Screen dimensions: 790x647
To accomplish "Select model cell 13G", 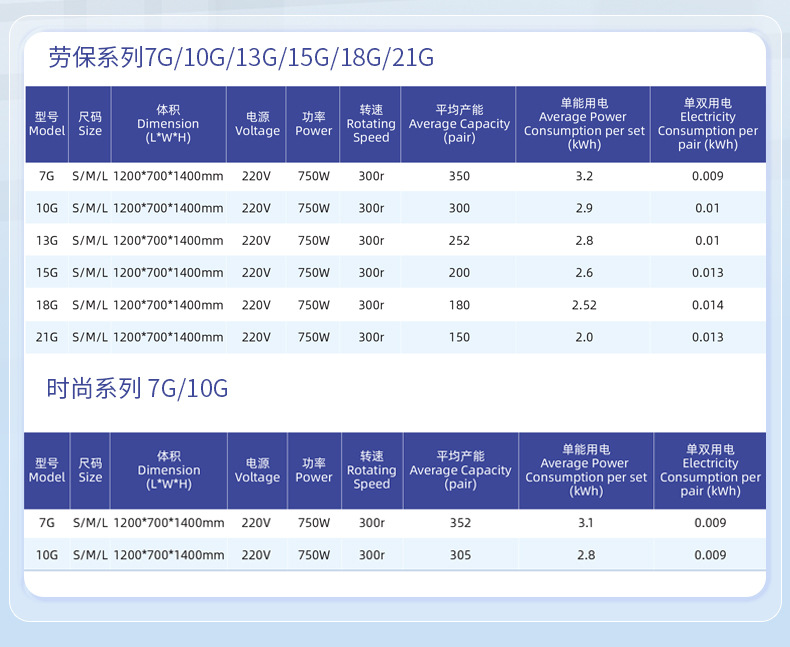I will (47, 241).
